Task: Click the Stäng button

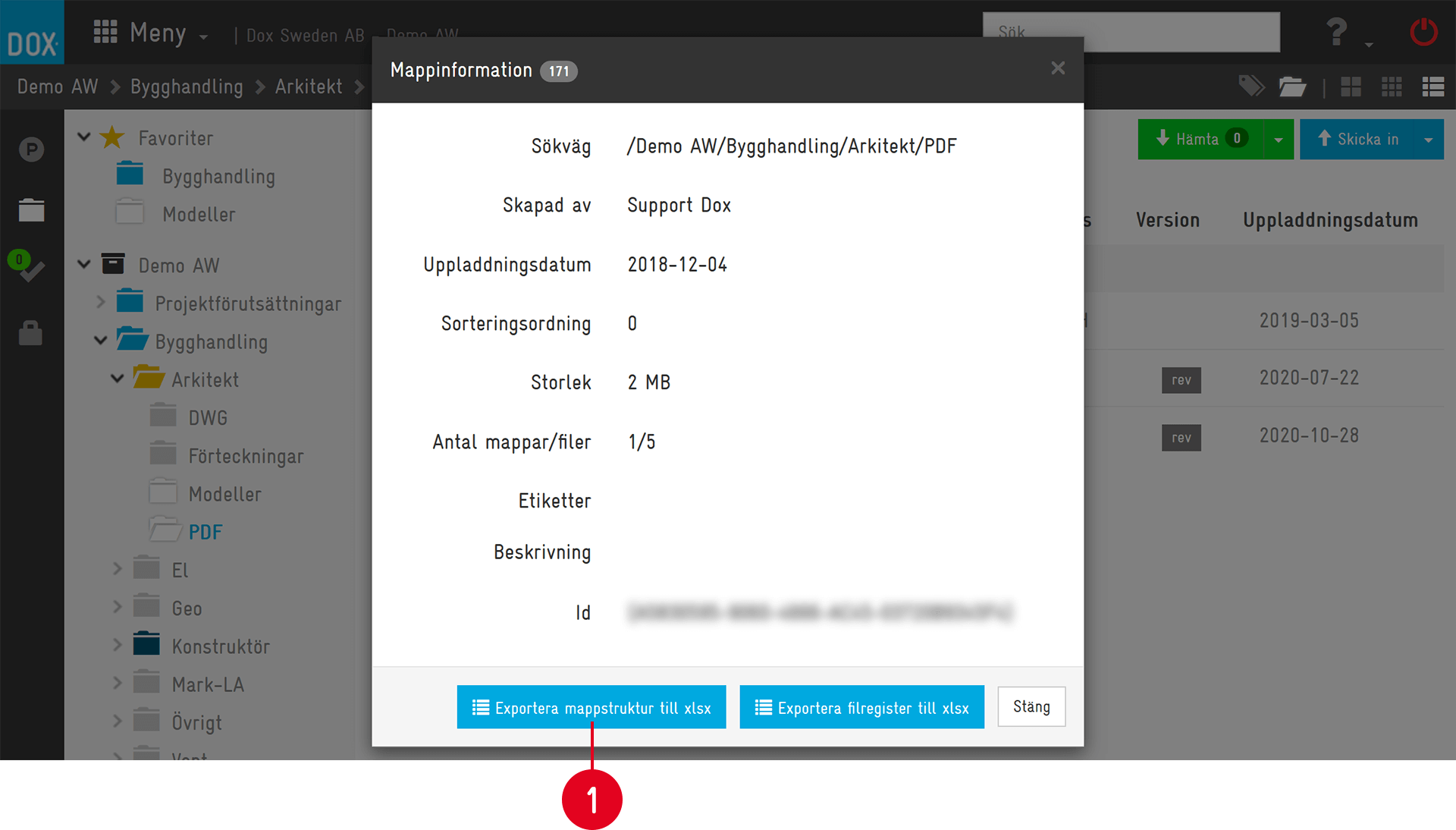Action: [x=1031, y=706]
